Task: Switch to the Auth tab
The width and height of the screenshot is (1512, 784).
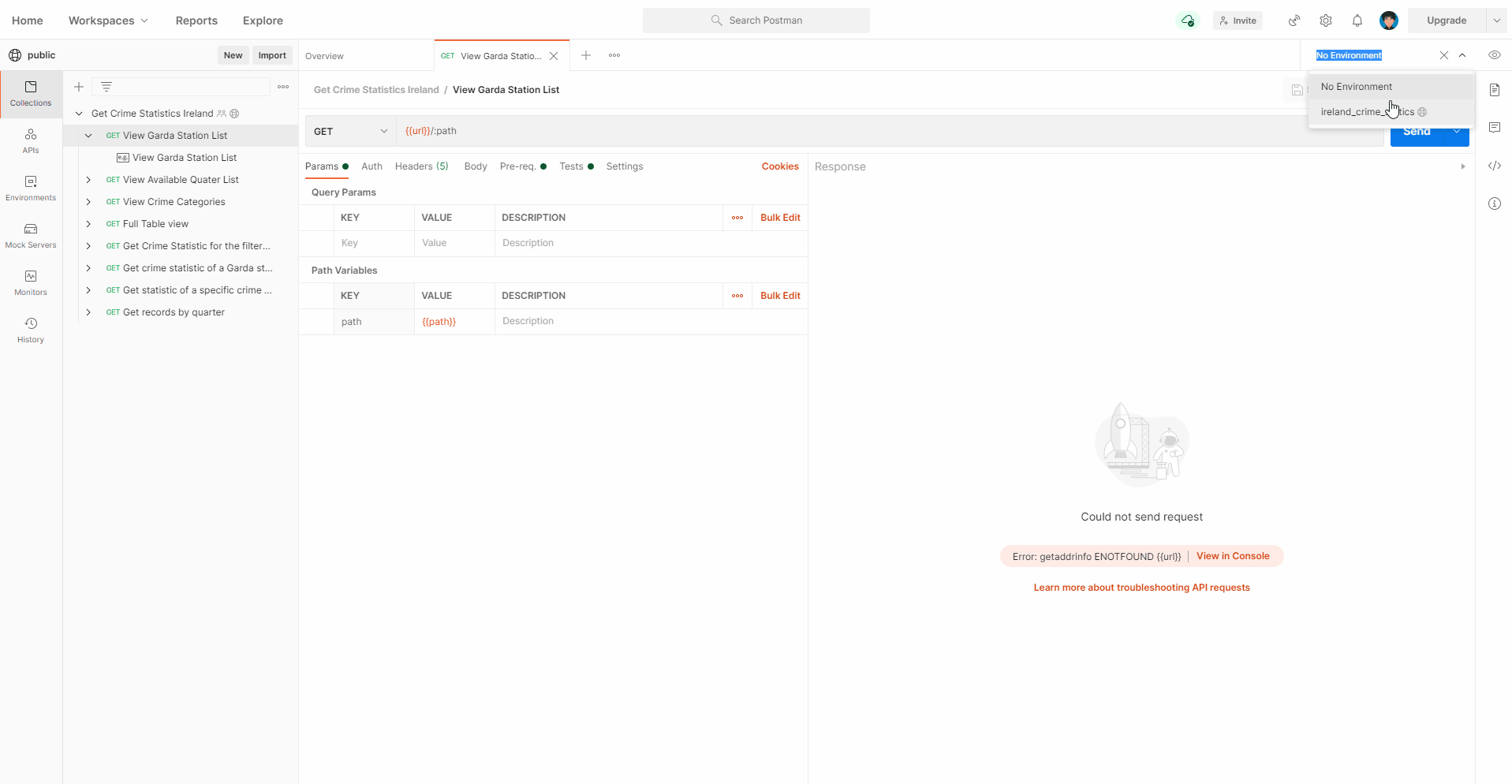Action: pyautogui.click(x=371, y=166)
